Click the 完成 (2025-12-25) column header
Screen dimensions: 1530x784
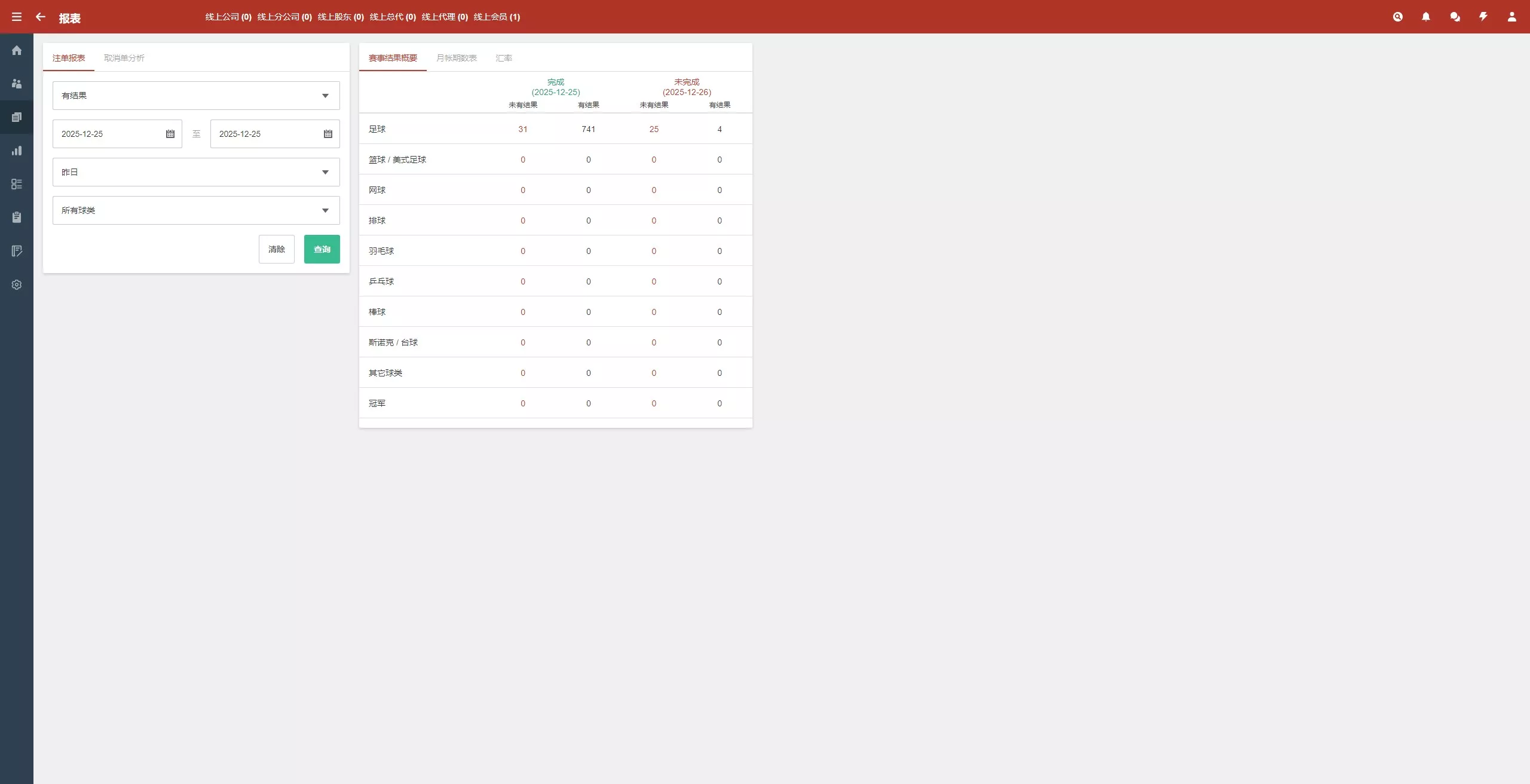(556, 87)
